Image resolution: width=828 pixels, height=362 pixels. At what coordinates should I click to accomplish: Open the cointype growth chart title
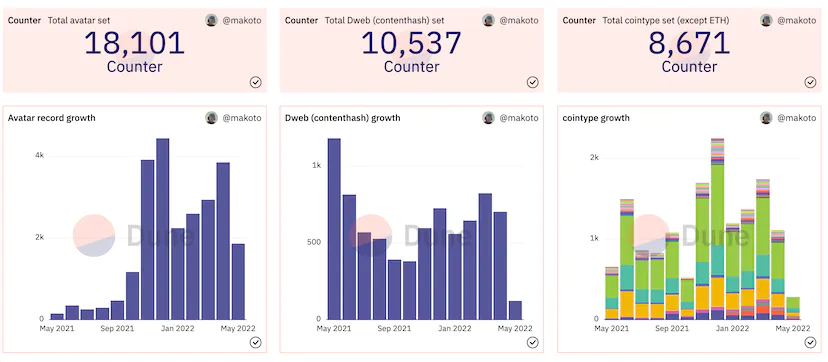click(596, 118)
